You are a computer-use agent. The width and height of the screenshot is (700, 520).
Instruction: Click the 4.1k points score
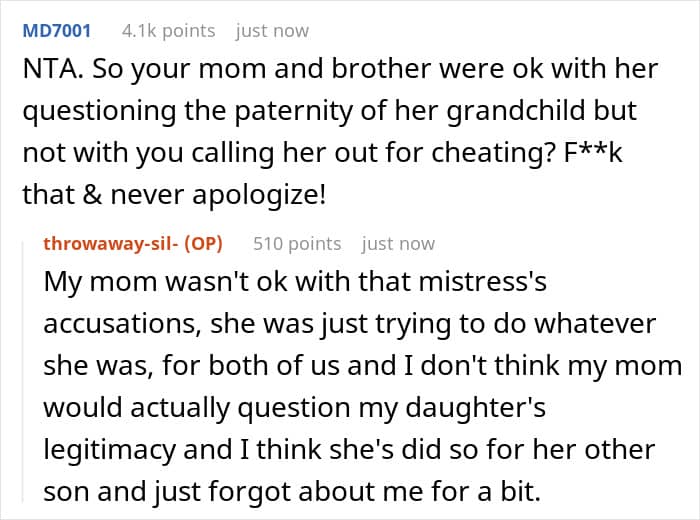[168, 31]
